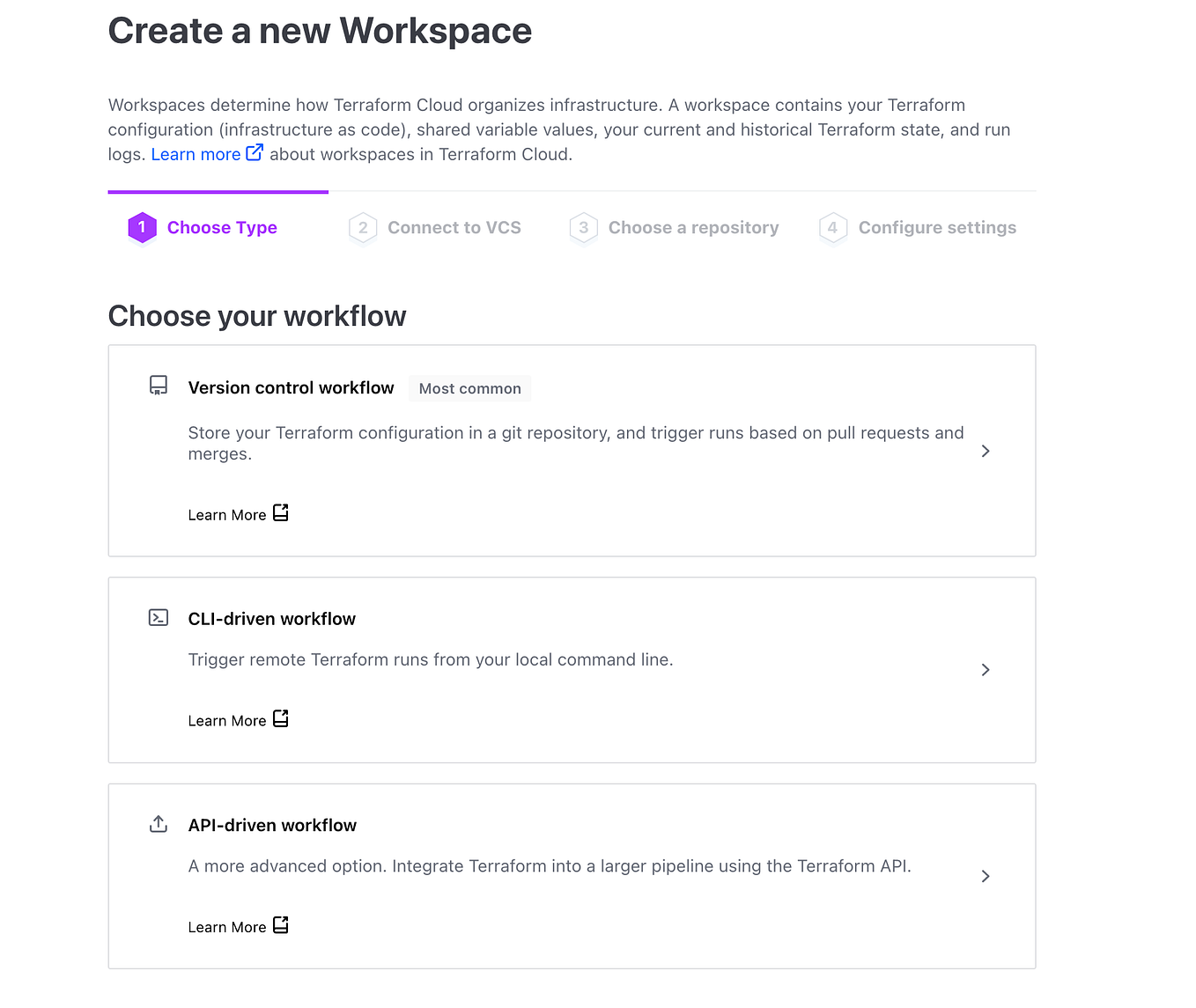The height and width of the screenshot is (1008, 1196).
Task: Expand the Version control workflow card chevron
Action: point(985,451)
